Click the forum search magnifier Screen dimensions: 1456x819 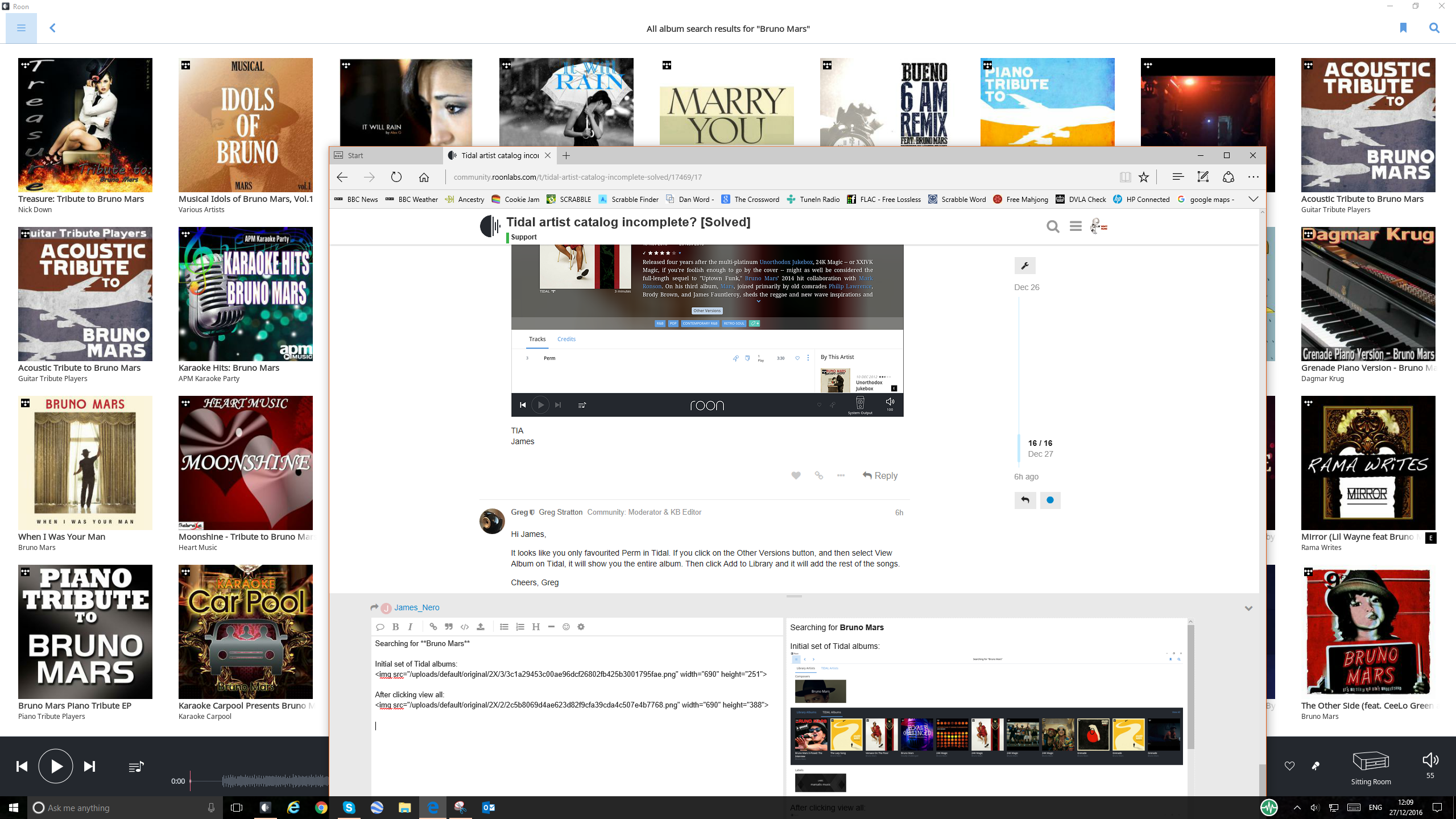[1053, 226]
